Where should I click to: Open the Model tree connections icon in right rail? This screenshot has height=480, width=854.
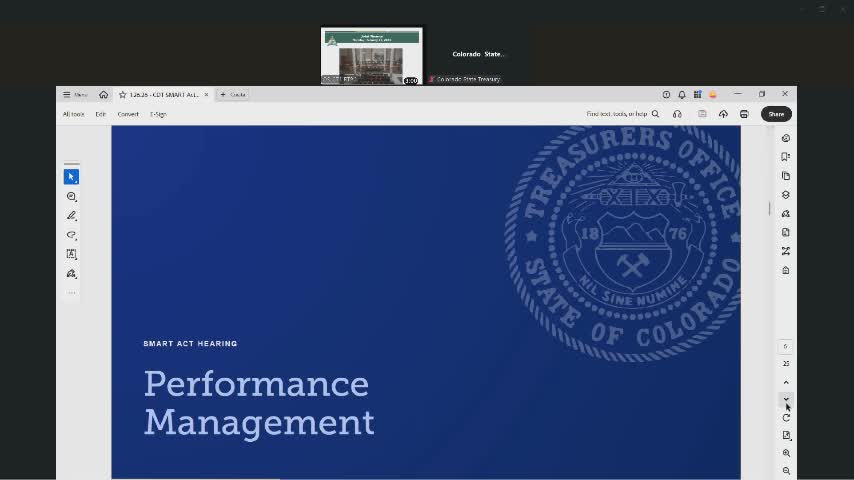(786, 251)
